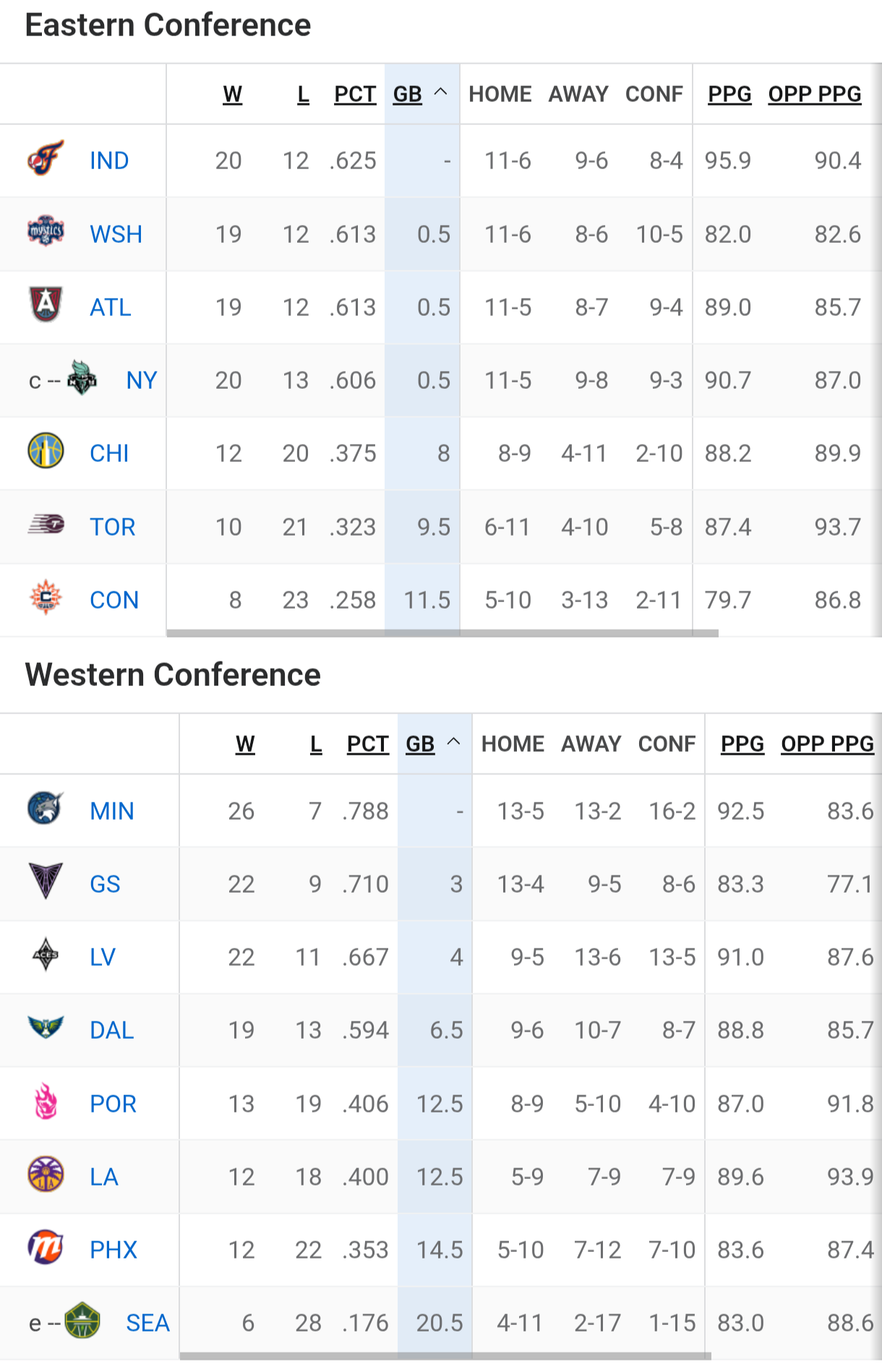The width and height of the screenshot is (882, 1372).
Task: Open the CON team page link
Action: coord(114,600)
